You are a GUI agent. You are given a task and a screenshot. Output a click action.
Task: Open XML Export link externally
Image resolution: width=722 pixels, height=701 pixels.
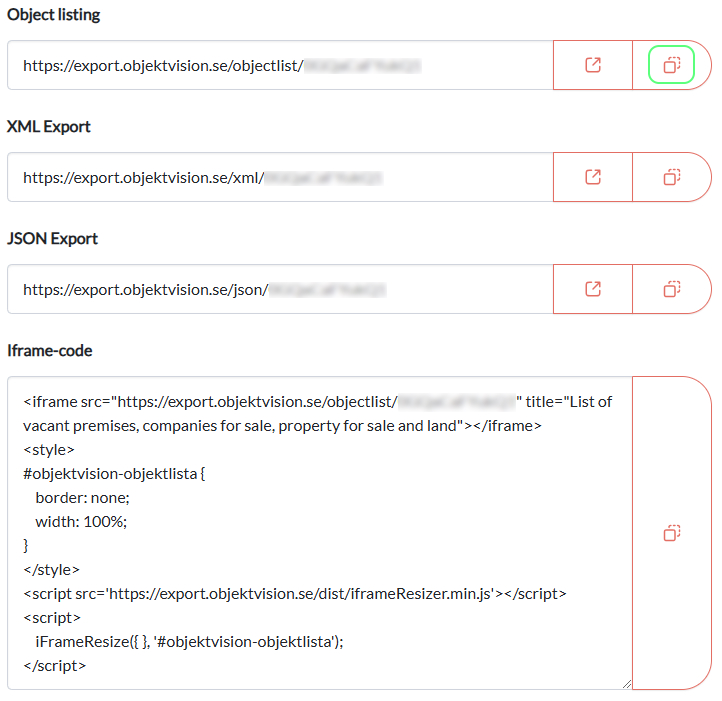(593, 177)
